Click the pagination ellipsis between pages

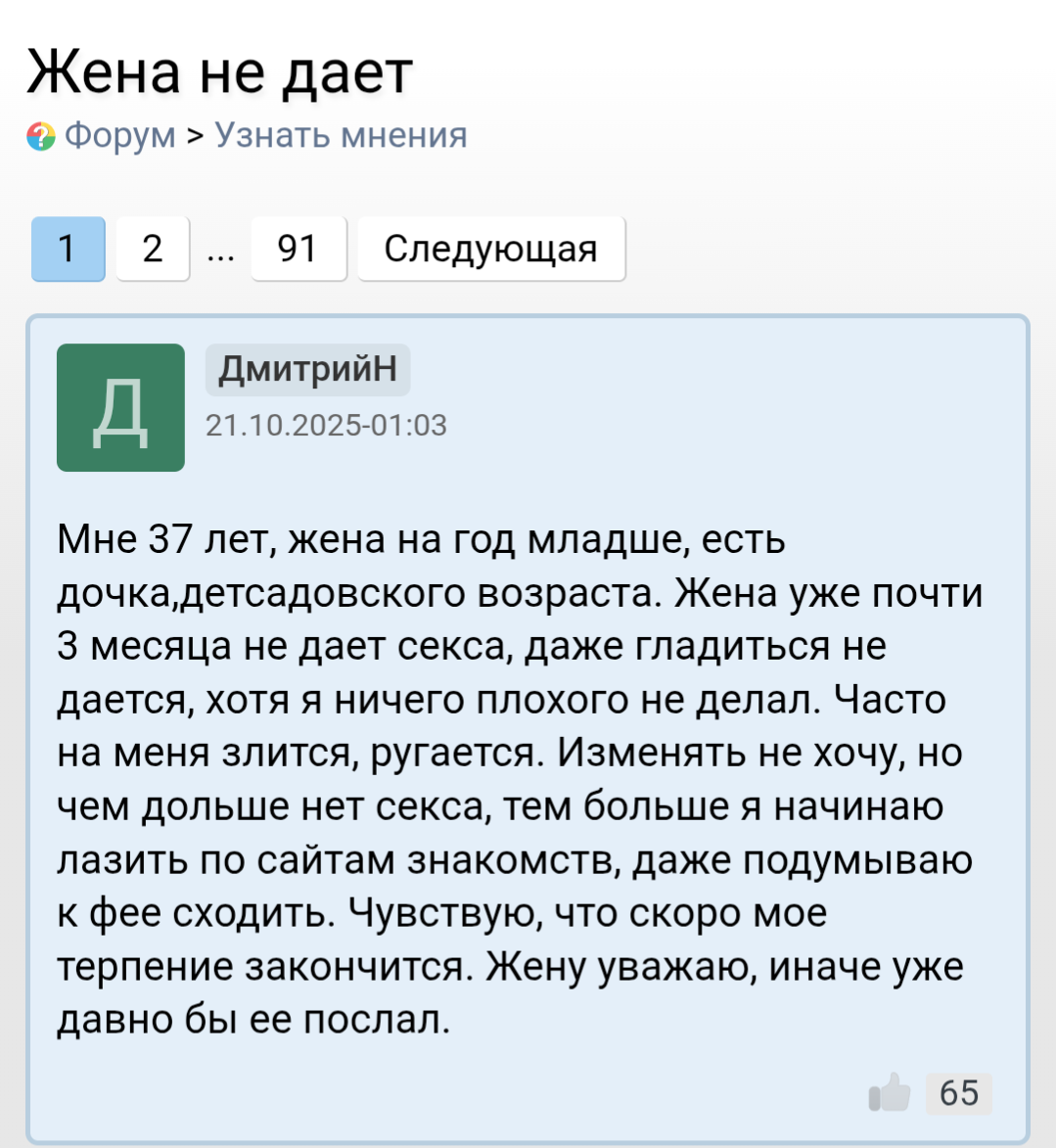click(x=220, y=251)
